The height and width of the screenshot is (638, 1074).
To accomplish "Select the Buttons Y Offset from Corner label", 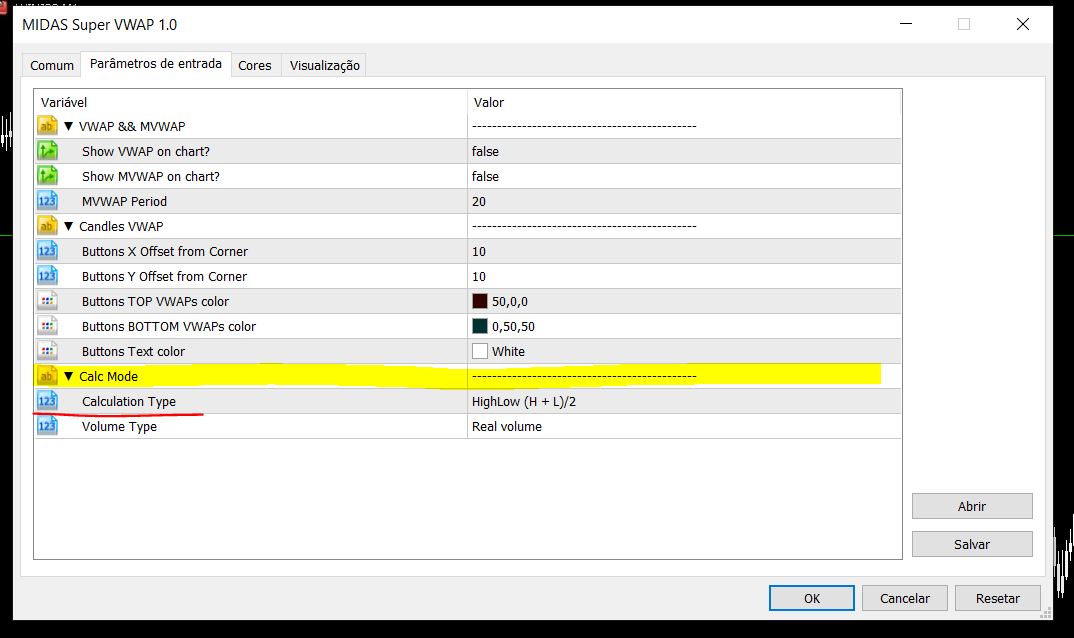I will point(164,276).
